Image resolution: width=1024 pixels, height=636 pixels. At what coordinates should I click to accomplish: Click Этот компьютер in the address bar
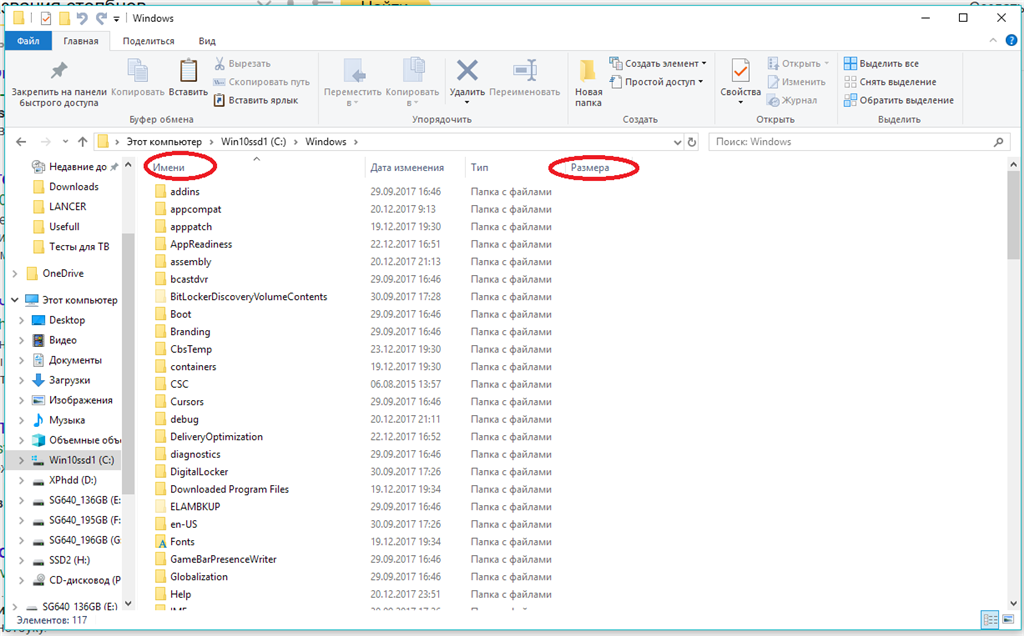[x=164, y=142]
